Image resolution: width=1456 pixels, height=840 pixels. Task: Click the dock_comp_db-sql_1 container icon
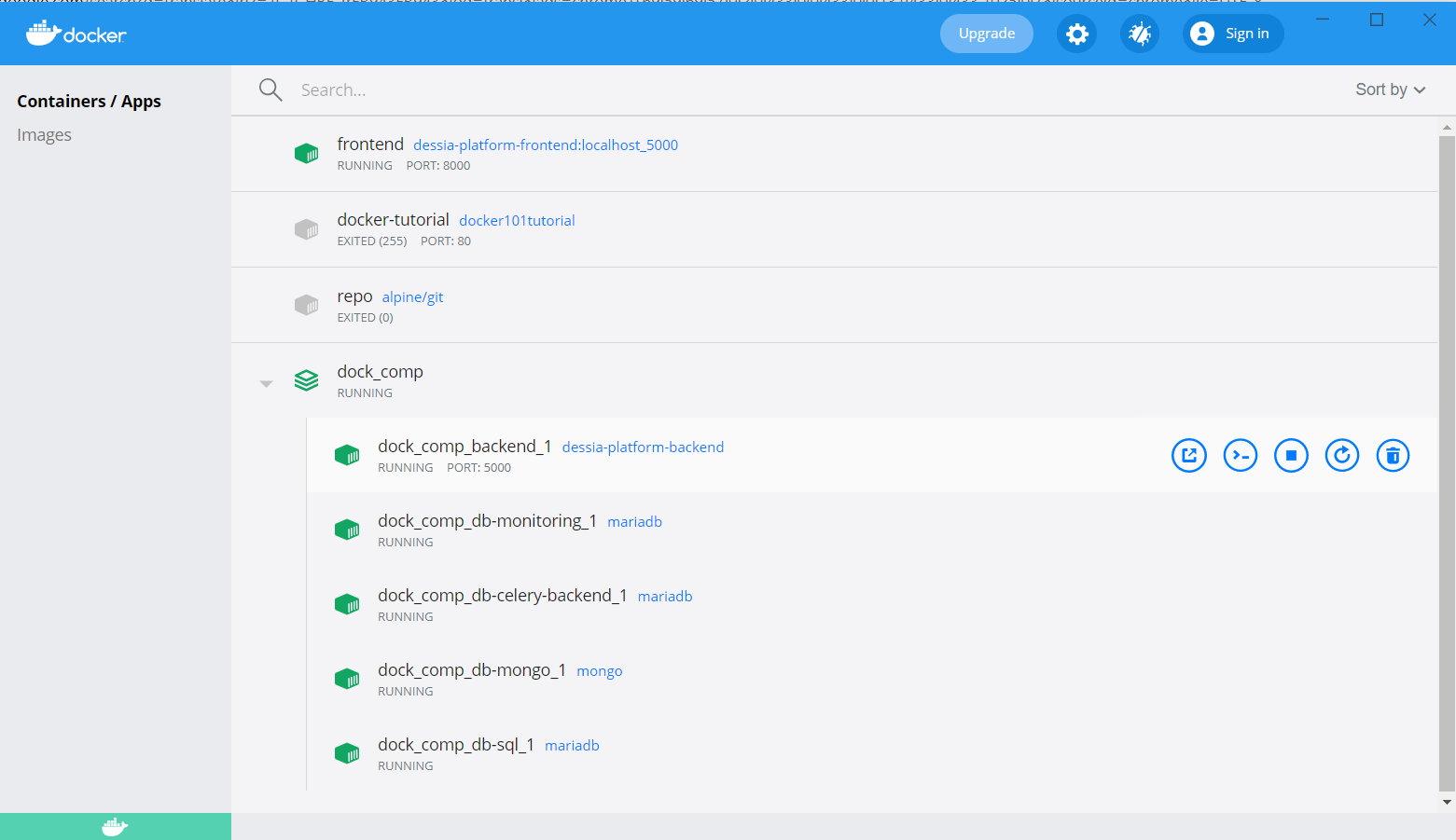tap(347, 753)
